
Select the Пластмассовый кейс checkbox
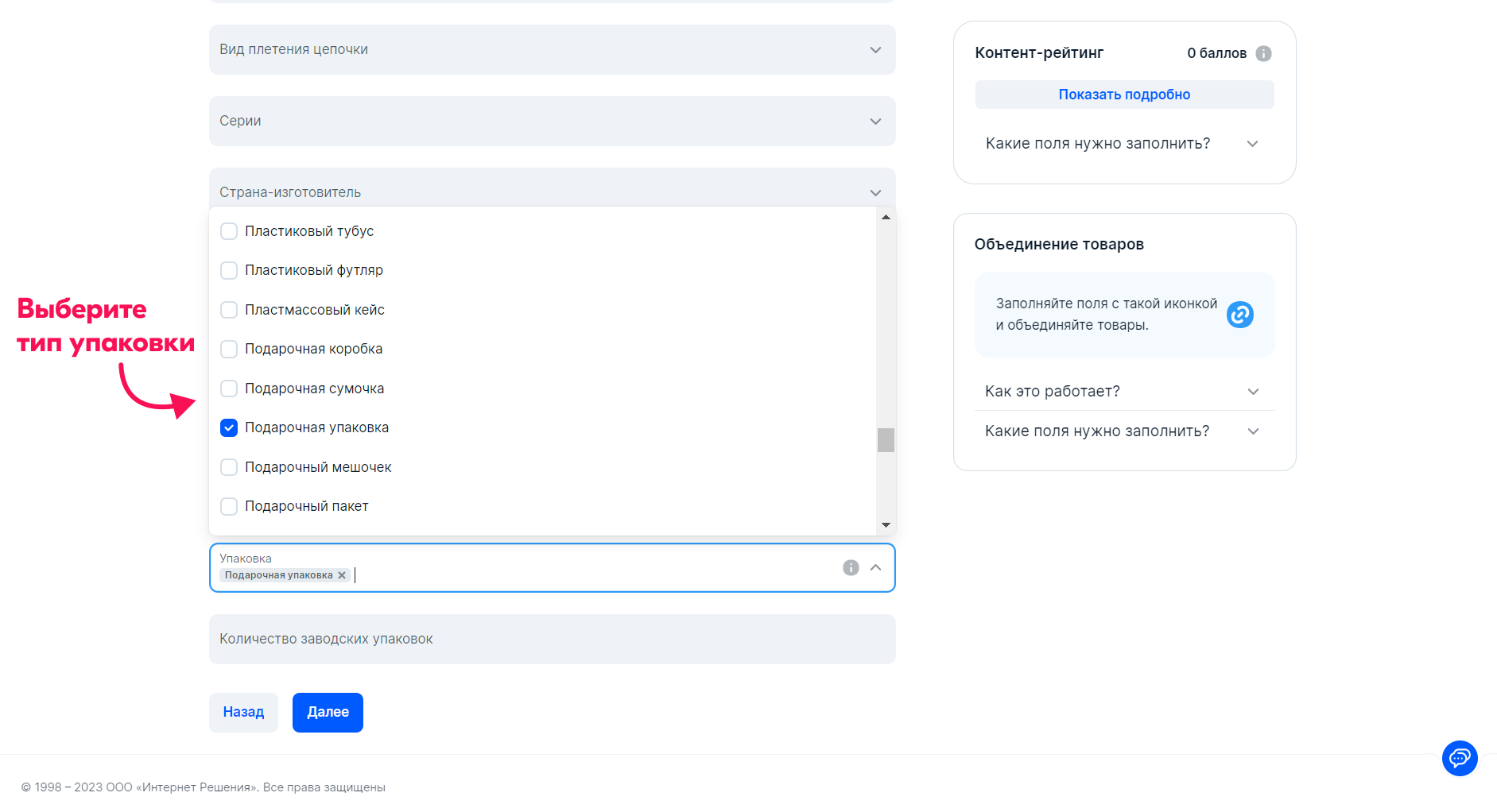pos(229,310)
